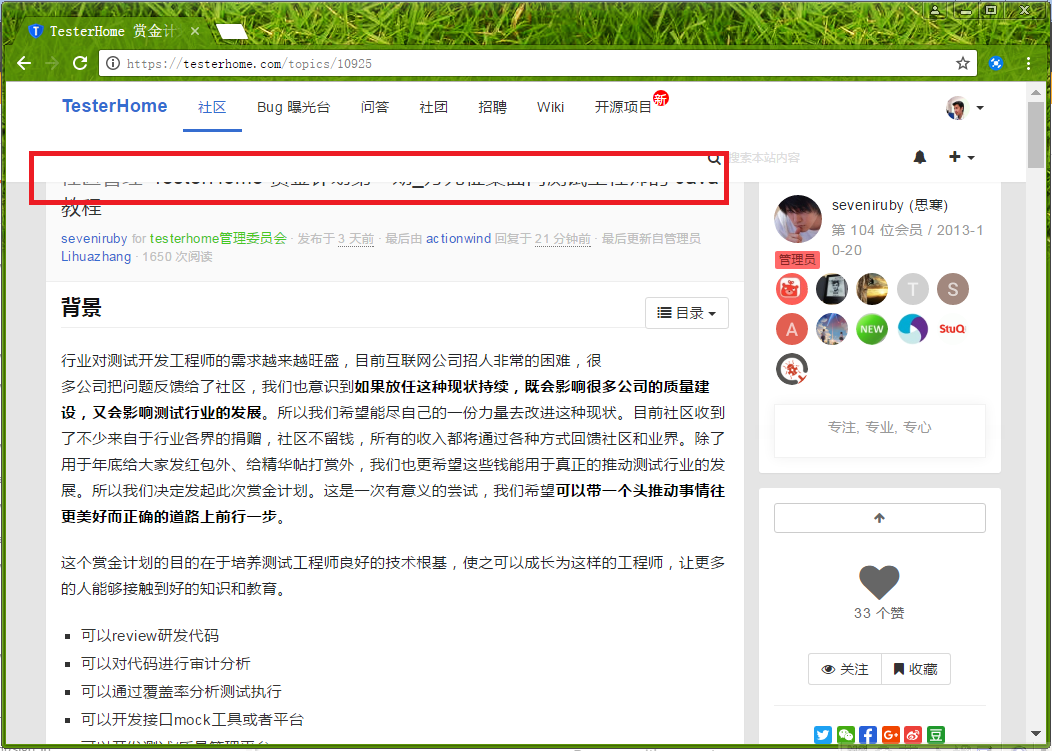The width and height of the screenshot is (1056, 751).
Task: Open the 招聘 section
Action: click(492, 107)
